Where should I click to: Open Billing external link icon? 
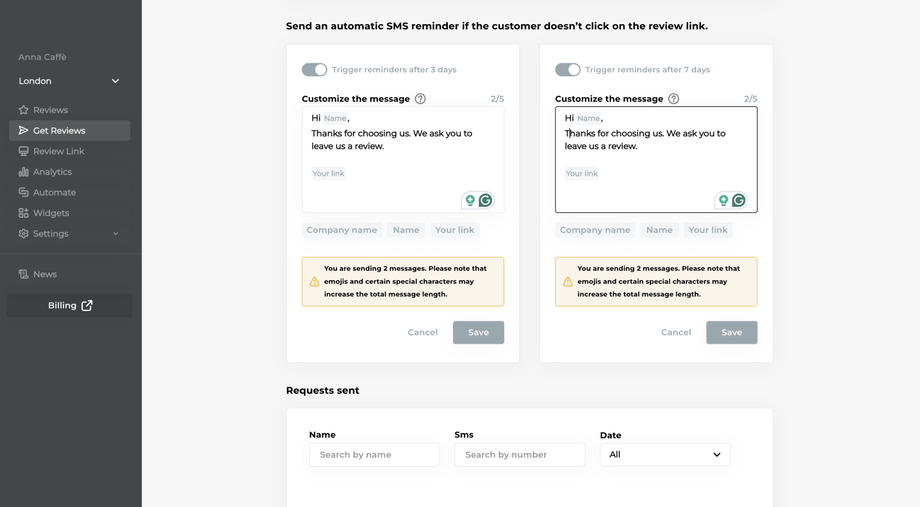coord(87,305)
